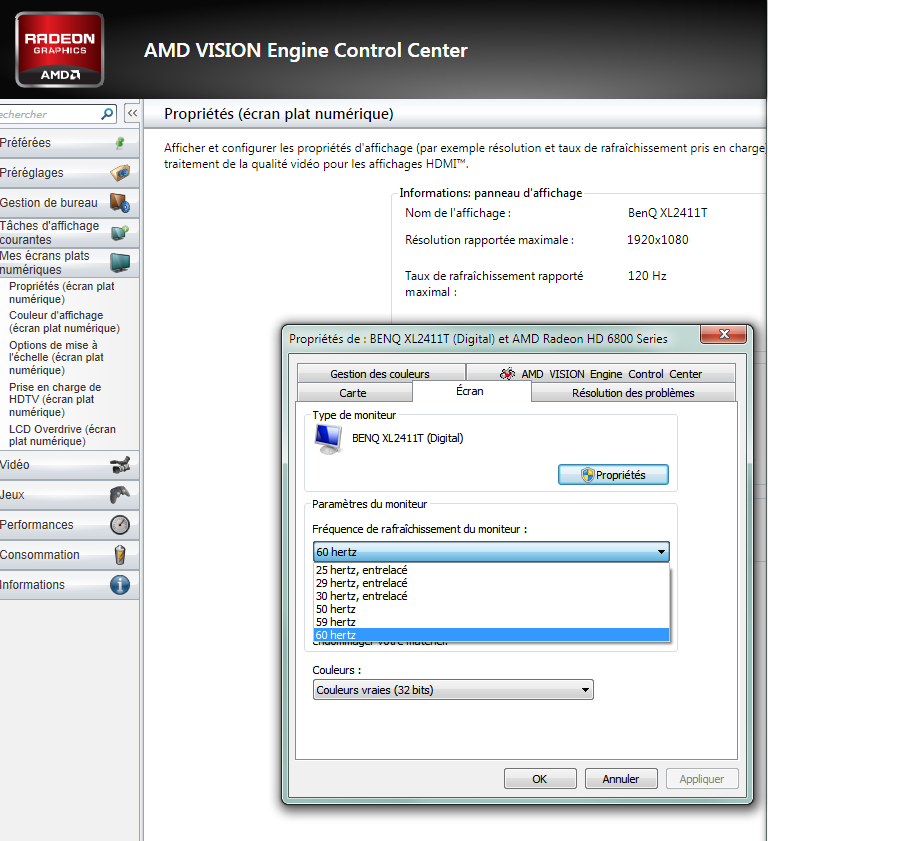Viewport: 915px width, 841px height.
Task: Open Résolution des problèmes tab
Action: click(632, 393)
